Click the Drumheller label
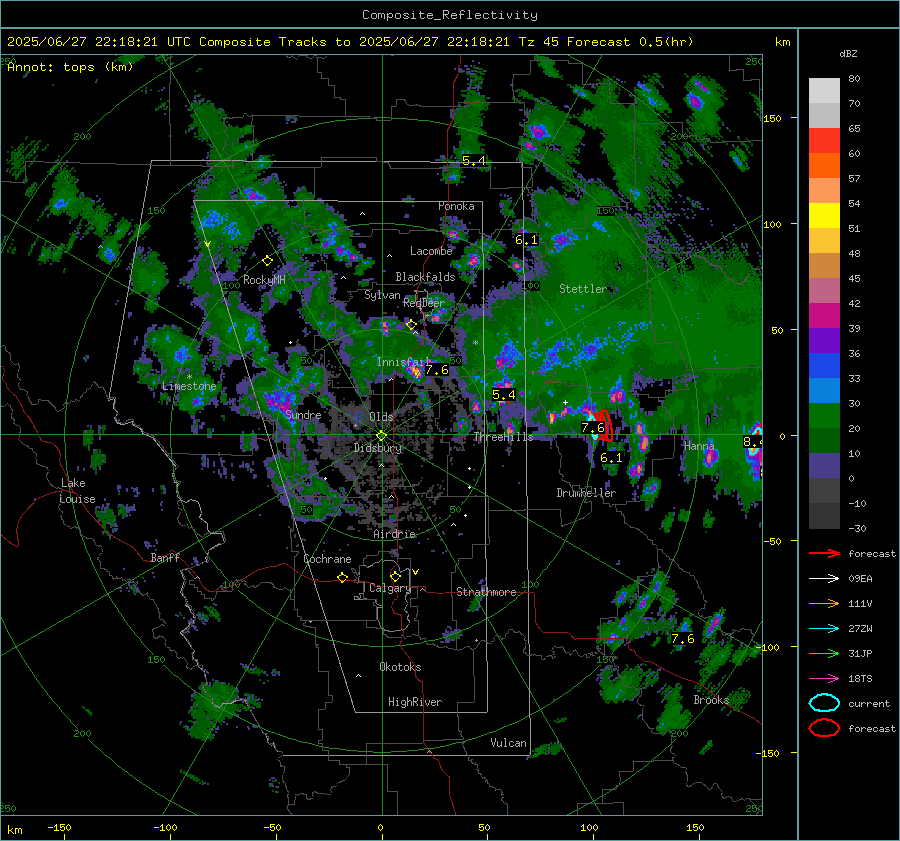Image resolution: width=900 pixels, height=841 pixels. (x=586, y=493)
